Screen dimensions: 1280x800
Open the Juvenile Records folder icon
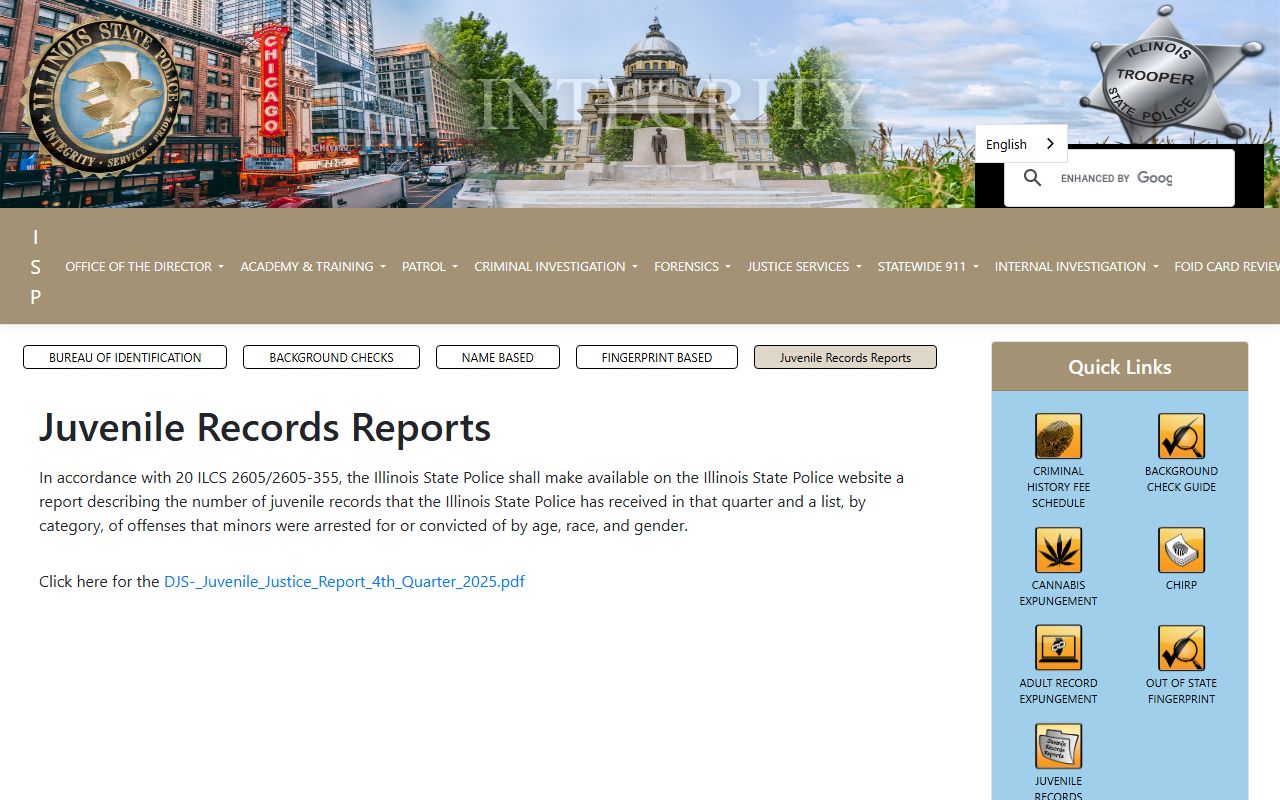pos(1058,746)
